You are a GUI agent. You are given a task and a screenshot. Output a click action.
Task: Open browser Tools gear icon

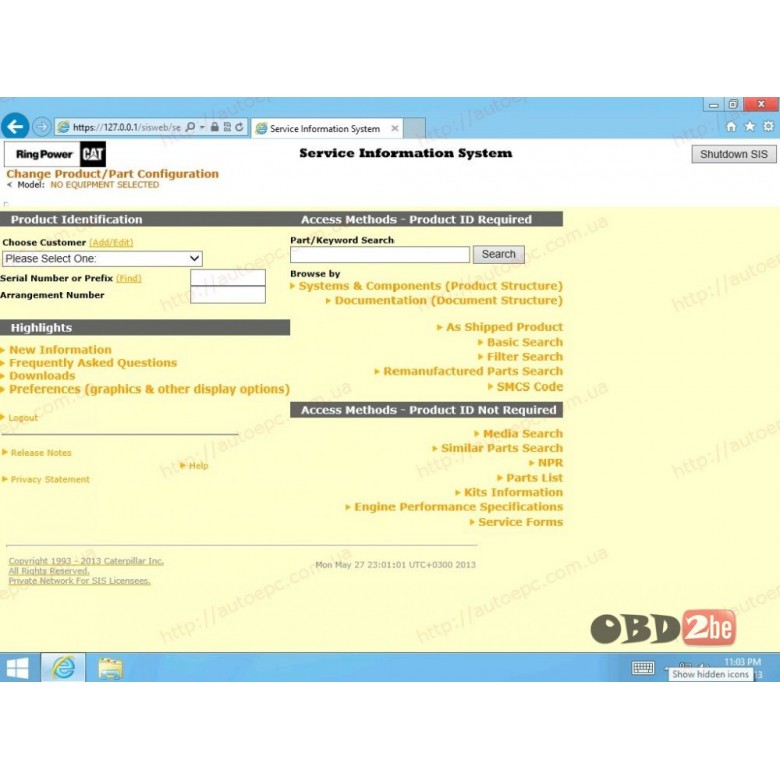(769, 126)
